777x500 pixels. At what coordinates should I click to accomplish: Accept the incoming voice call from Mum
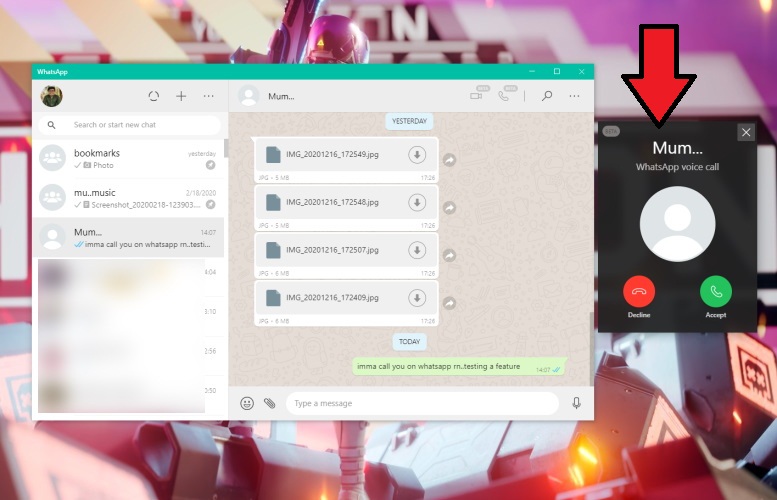(x=716, y=291)
